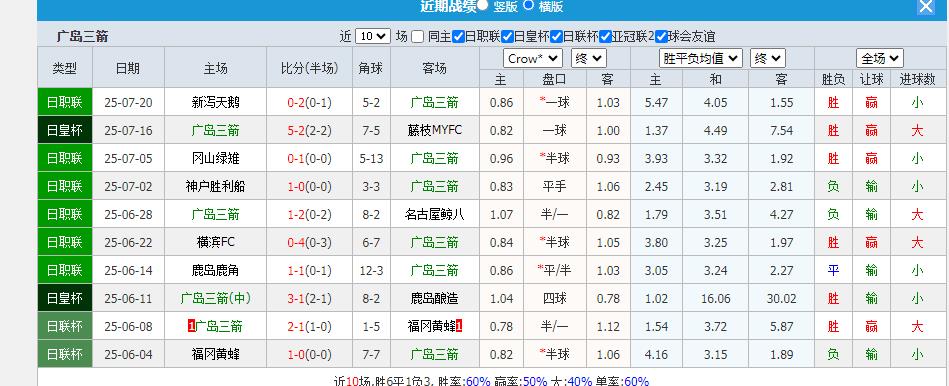Image resolution: width=949 pixels, height=386 pixels.
Task: Click the 广岛三箭(中) home team cell
Action: tap(215, 298)
